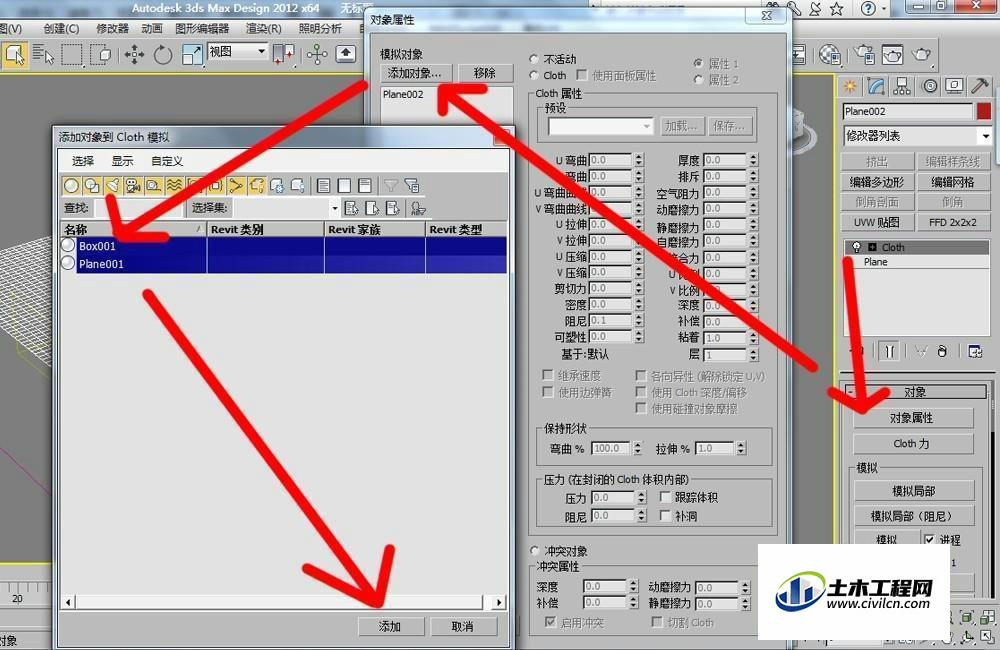Click the Use Pivot Point Center icon
The height and width of the screenshot is (650, 1000).
[x=283, y=55]
